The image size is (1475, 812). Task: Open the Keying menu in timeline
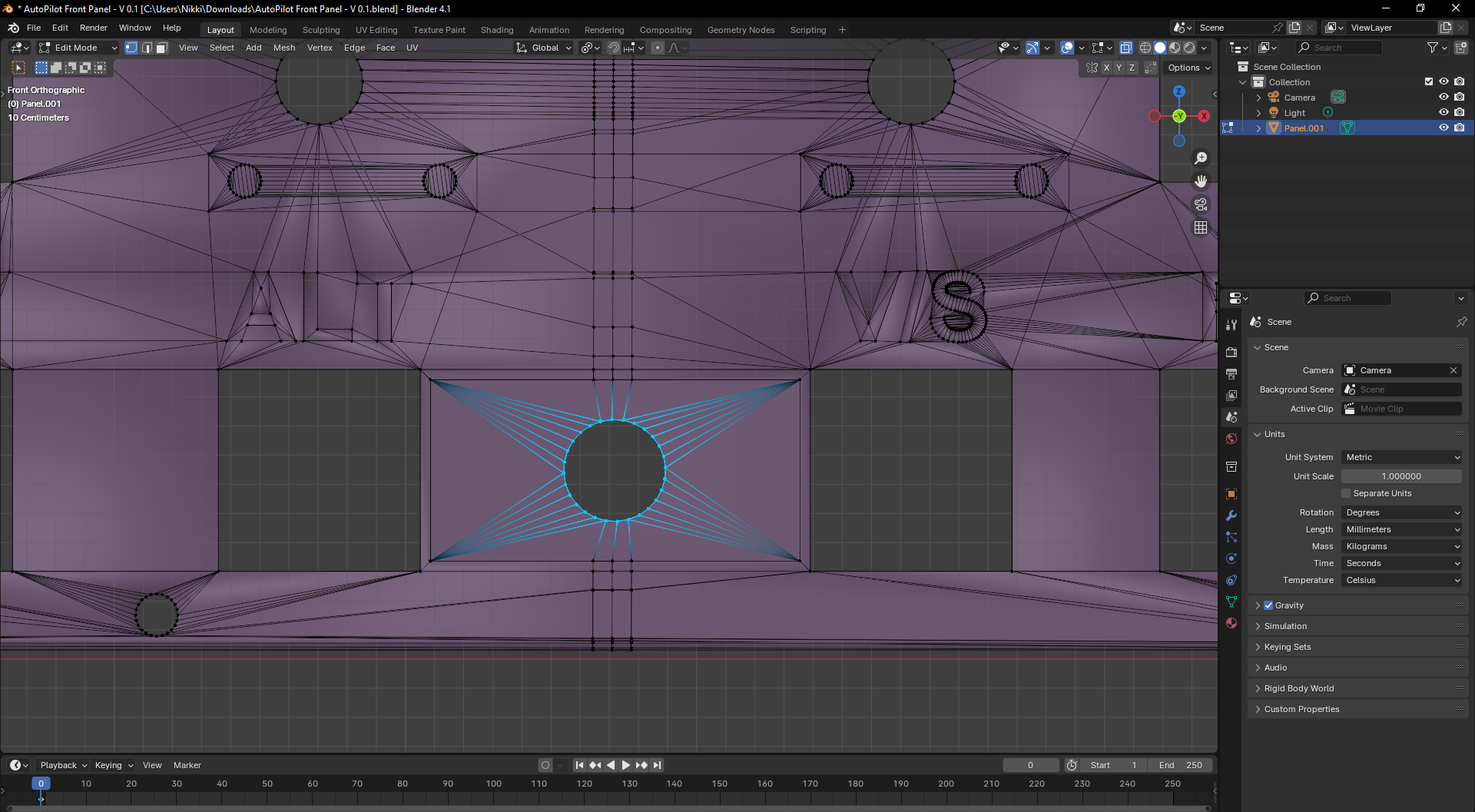pyautogui.click(x=114, y=765)
